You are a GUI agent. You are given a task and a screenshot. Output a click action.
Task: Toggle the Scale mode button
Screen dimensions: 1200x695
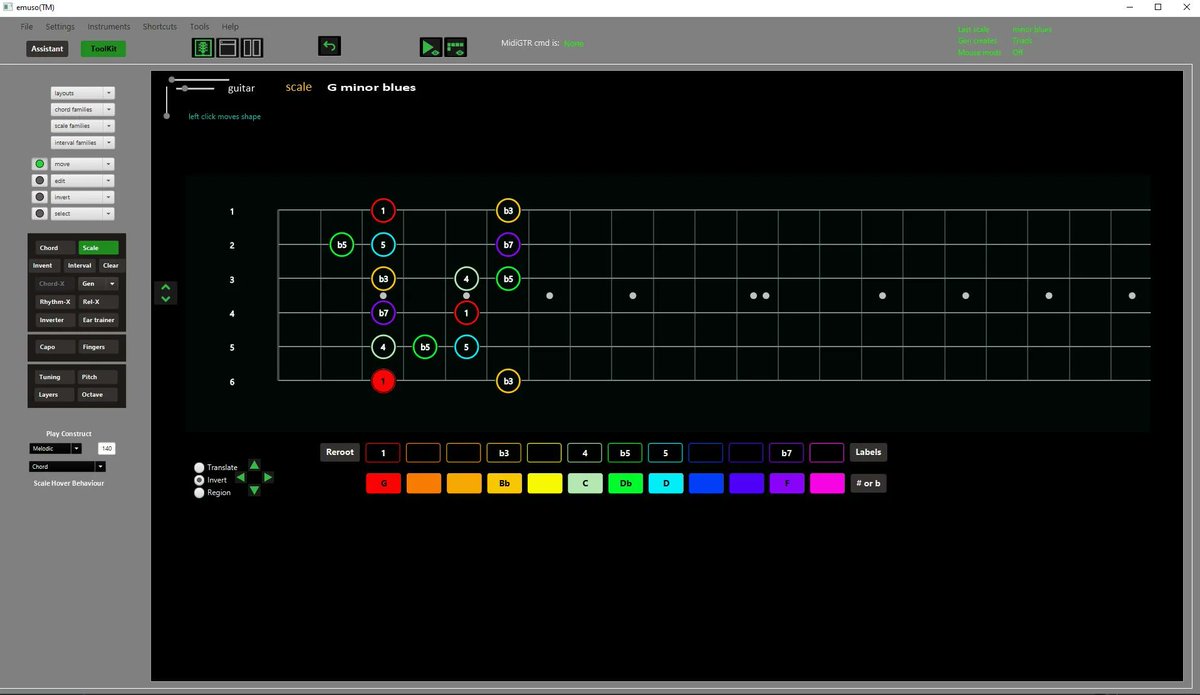click(98, 248)
